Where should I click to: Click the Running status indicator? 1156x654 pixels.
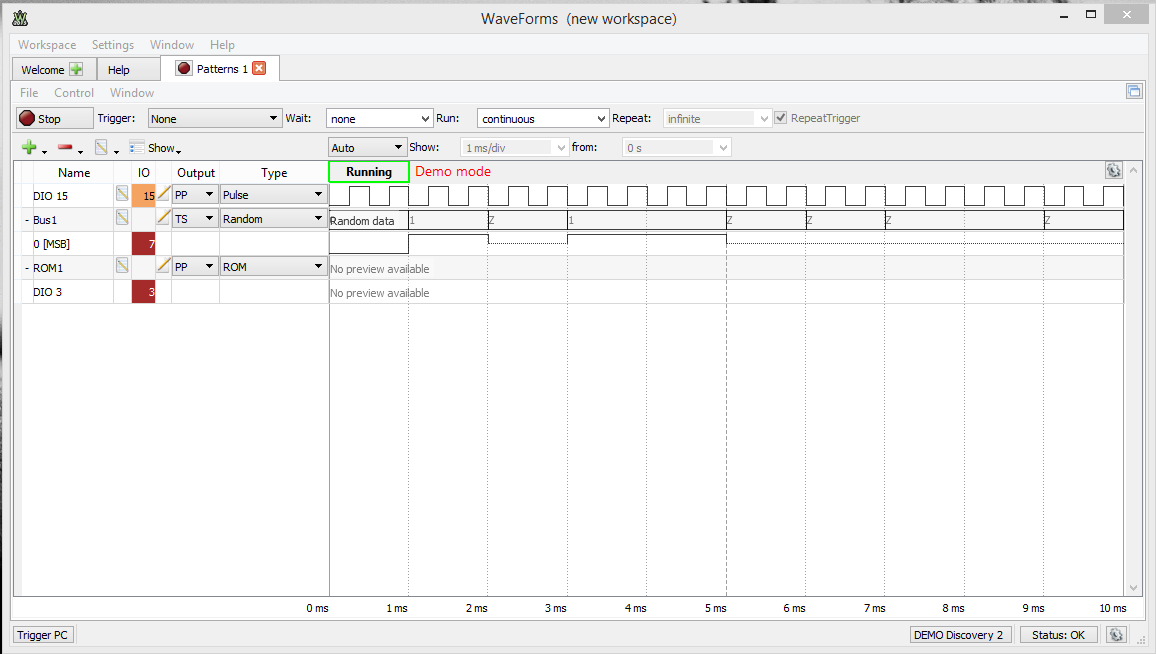point(369,172)
